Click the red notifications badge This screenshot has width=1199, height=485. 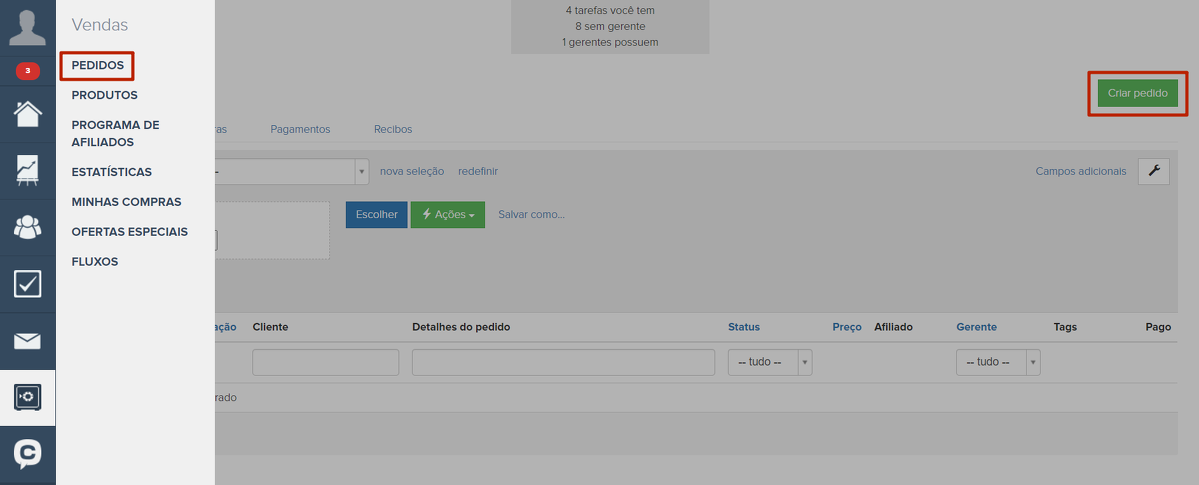coord(28,71)
